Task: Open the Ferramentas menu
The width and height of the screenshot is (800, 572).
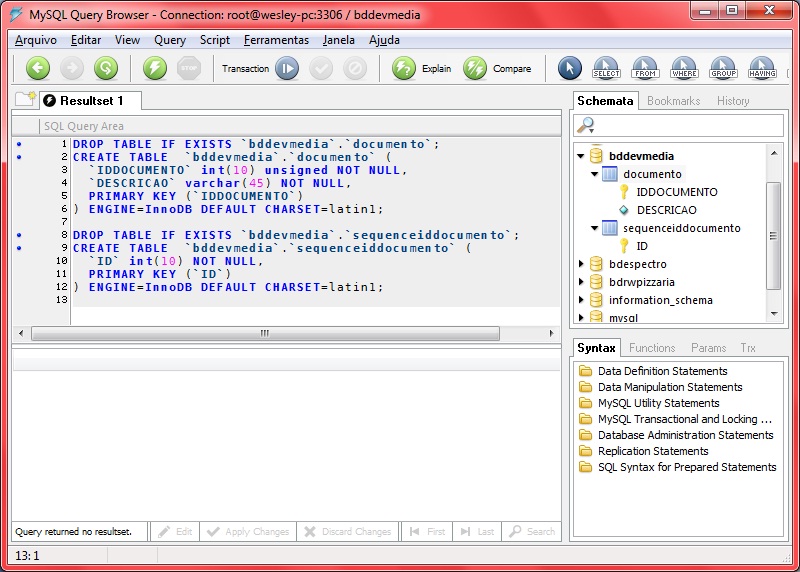Action: (x=276, y=40)
